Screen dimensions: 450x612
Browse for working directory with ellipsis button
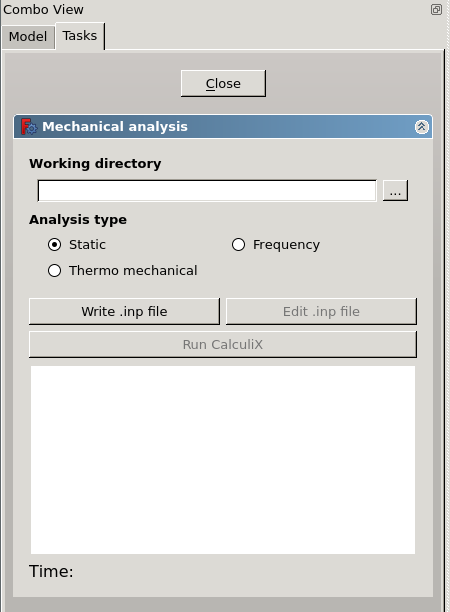coord(395,190)
